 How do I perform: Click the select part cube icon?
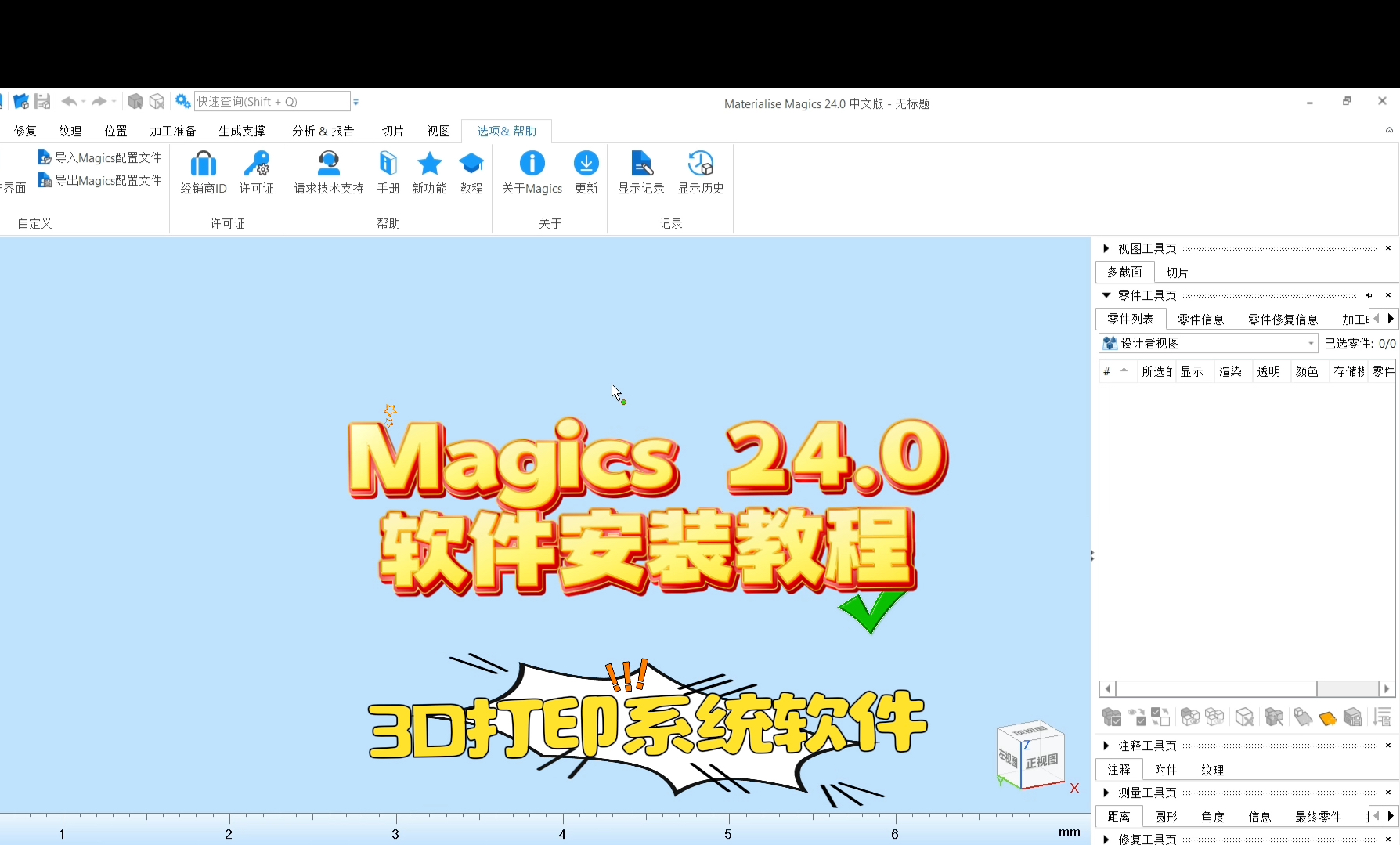tap(135, 102)
